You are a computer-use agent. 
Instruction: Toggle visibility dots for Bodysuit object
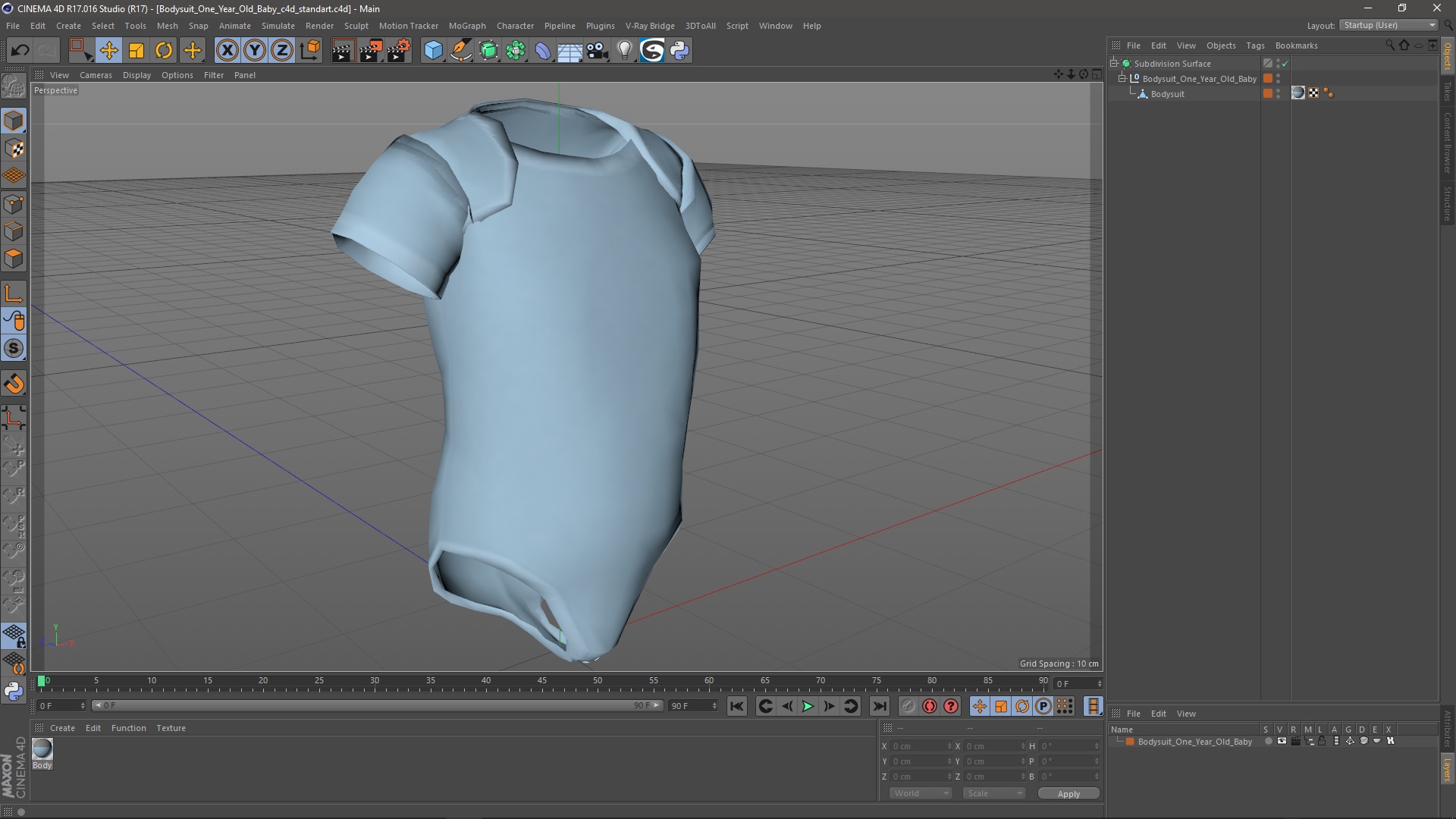pos(1279,94)
